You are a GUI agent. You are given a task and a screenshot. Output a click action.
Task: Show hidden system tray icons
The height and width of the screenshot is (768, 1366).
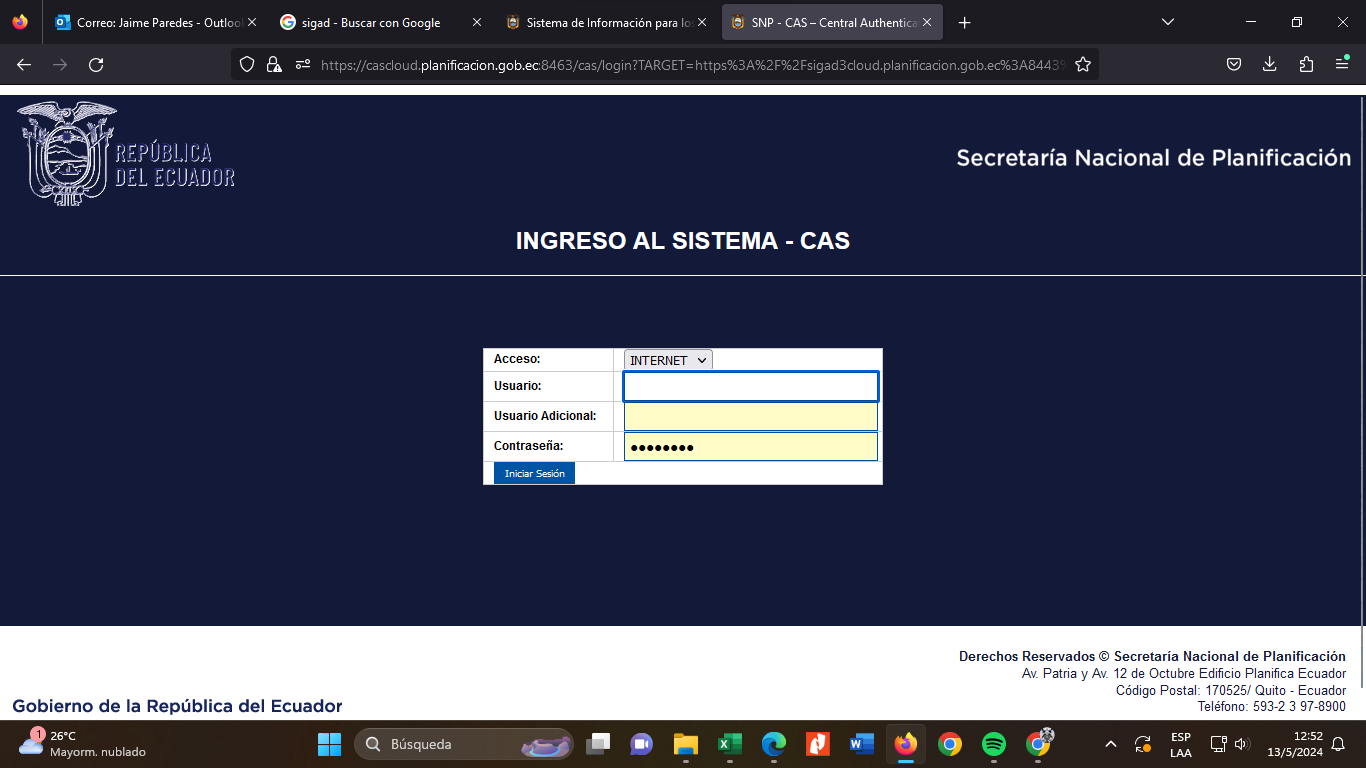[x=1110, y=744]
